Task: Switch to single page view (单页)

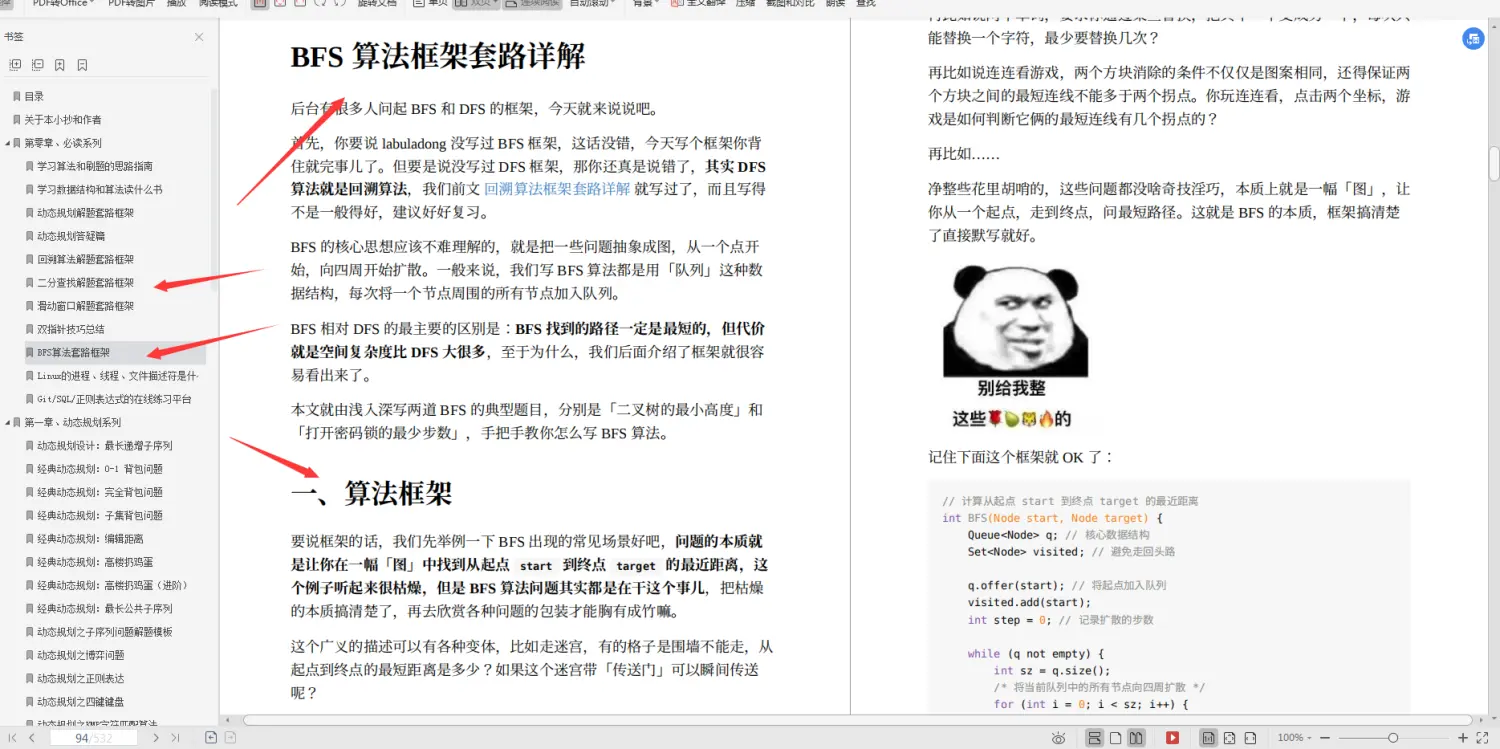Action: point(434,4)
